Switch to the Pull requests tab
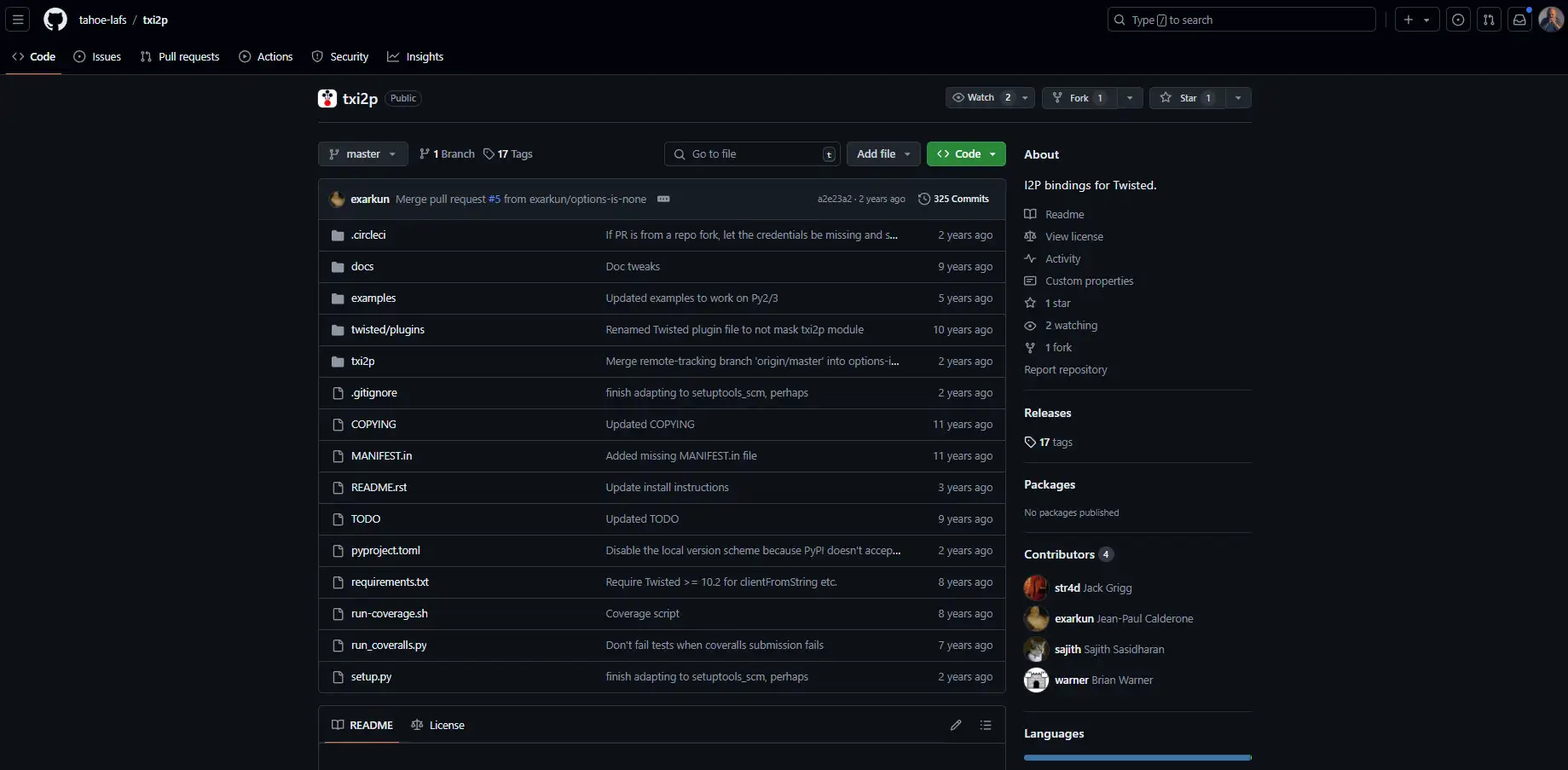Viewport: 1568px width, 770px height. click(x=180, y=57)
